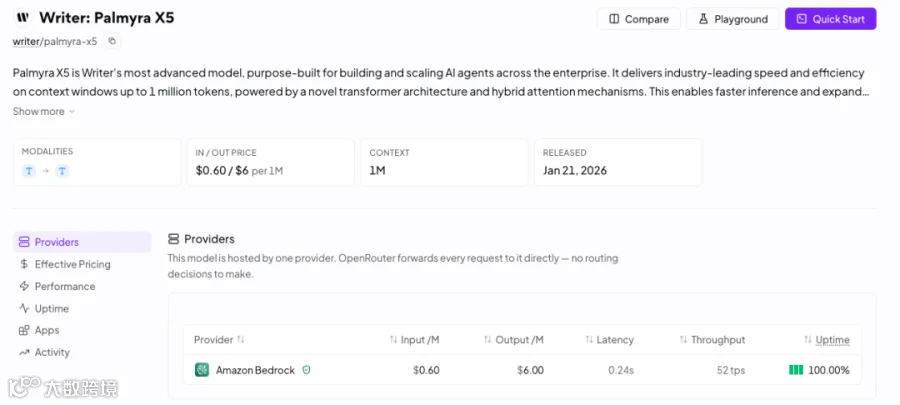Sort table by Provider column
900x405 pixels.
tap(219, 340)
